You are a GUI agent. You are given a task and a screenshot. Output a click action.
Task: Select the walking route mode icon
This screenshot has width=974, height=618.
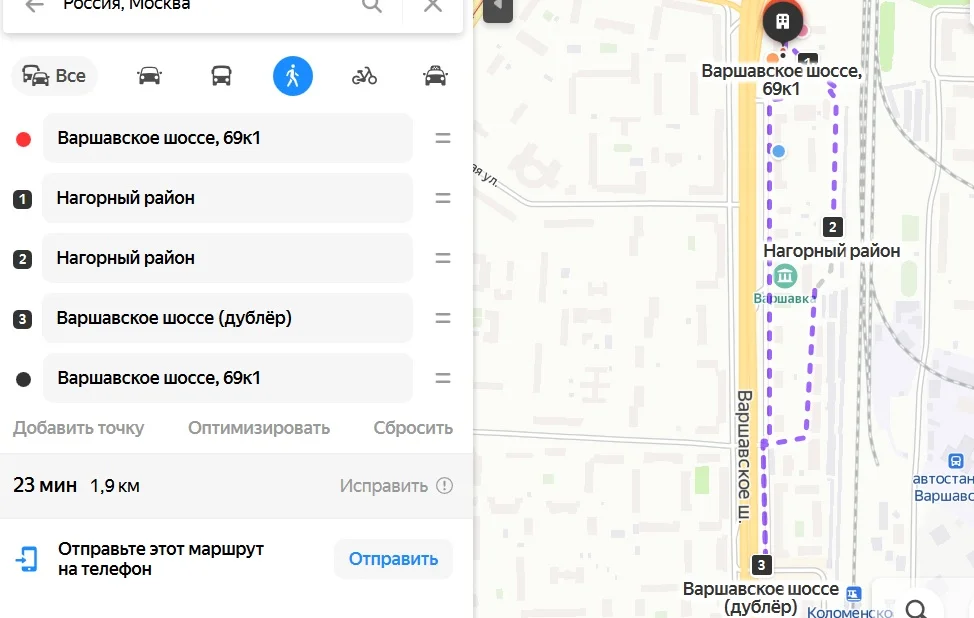pos(293,76)
